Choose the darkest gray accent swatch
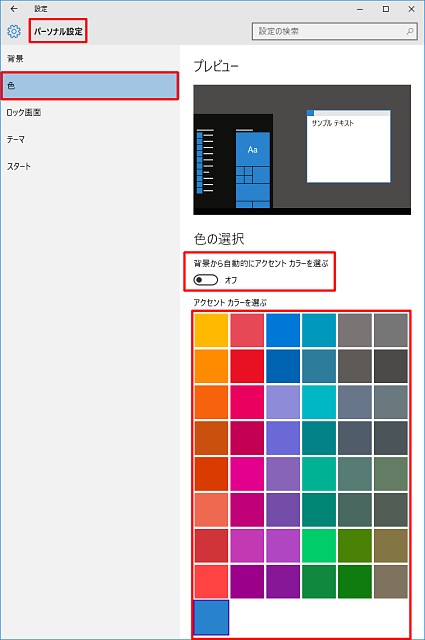Screen dimensions: 425x640 (x=391, y=366)
